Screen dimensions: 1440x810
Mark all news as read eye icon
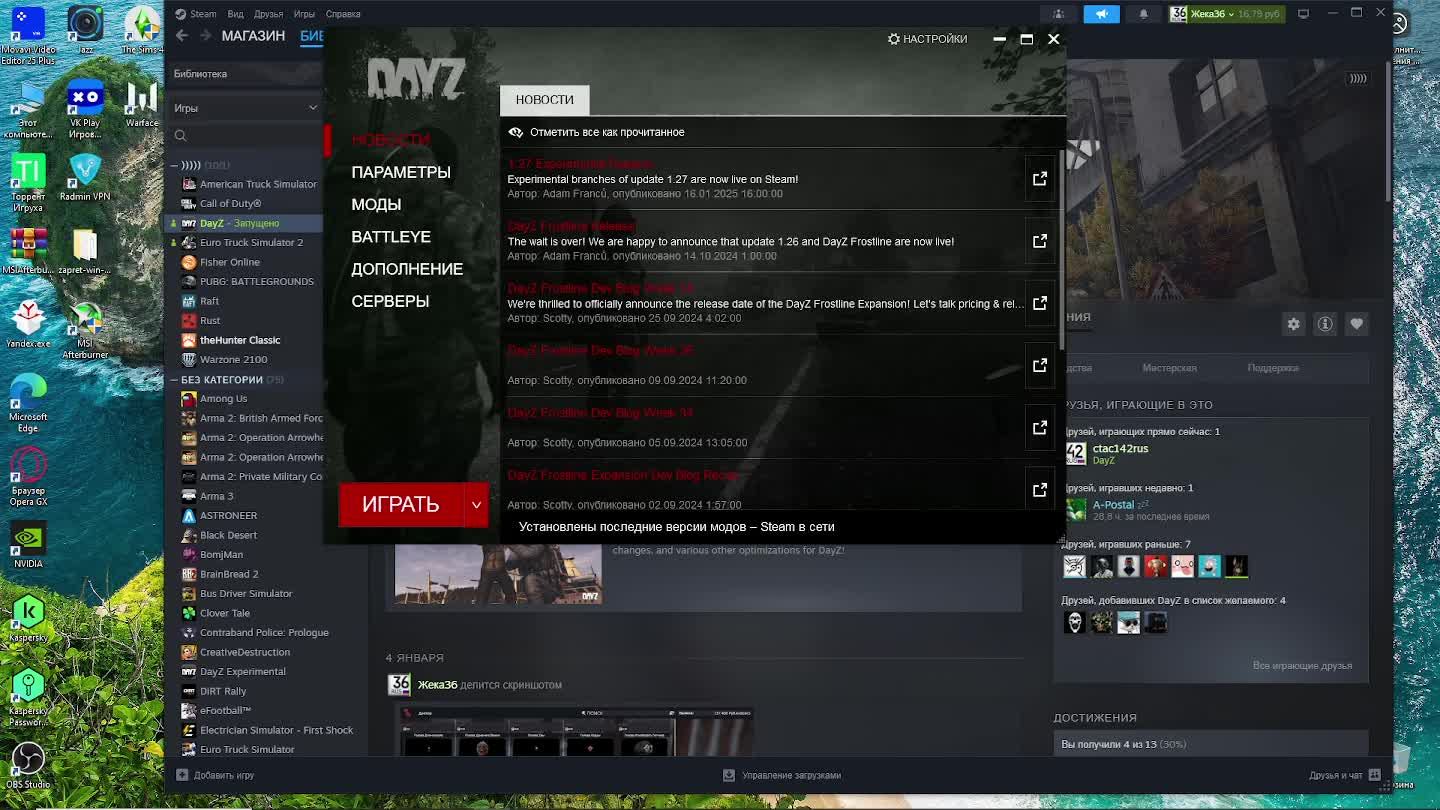516,132
